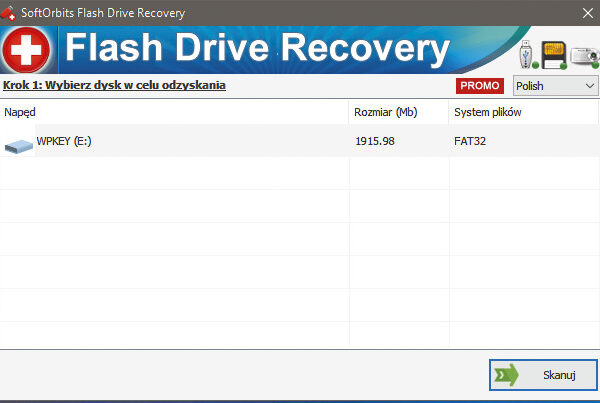Select the WPKEY (E:) drive label
The width and height of the screenshot is (600, 403).
click(x=64, y=141)
